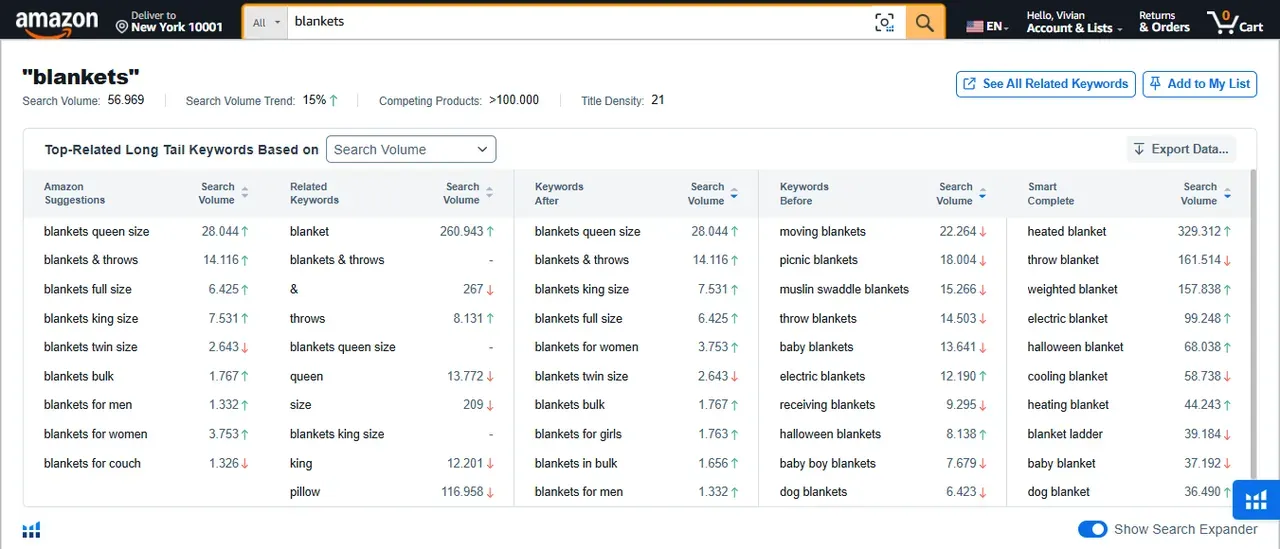
Task: Sort the Related Keywords Search Volume column
Action: pos(490,193)
